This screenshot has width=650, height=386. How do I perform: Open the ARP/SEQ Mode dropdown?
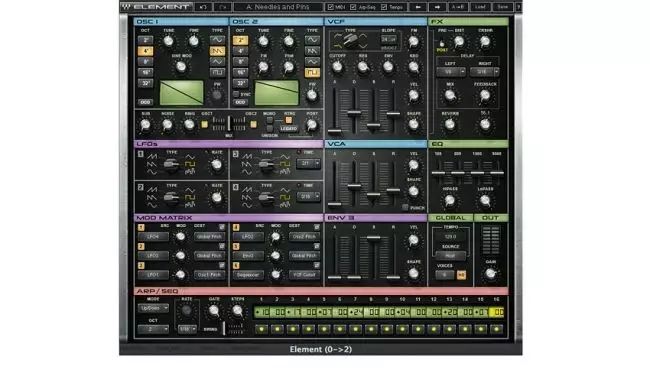tap(153, 308)
